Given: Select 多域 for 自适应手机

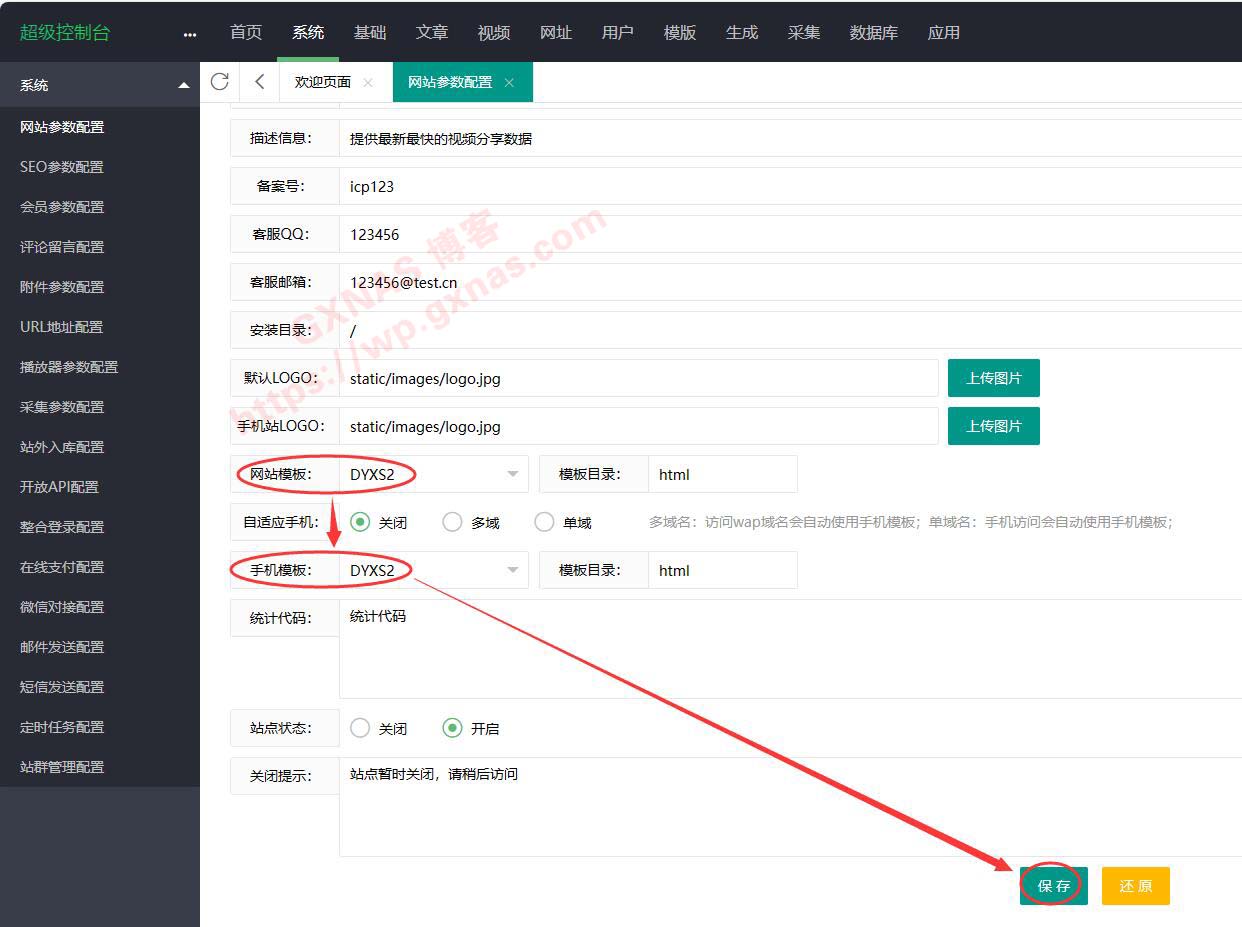Looking at the screenshot, I should [453, 522].
